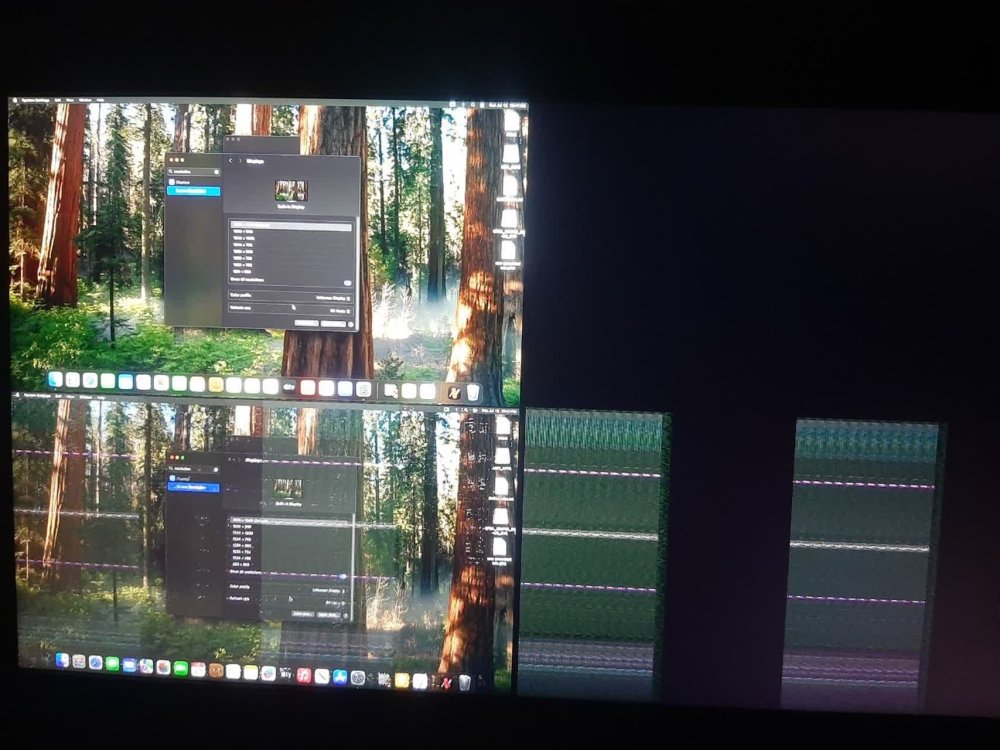Viewport: 1000px width, 750px height.
Task: Open Color profile dropdown in upper Settings window
Action: pyautogui.click(x=332, y=298)
